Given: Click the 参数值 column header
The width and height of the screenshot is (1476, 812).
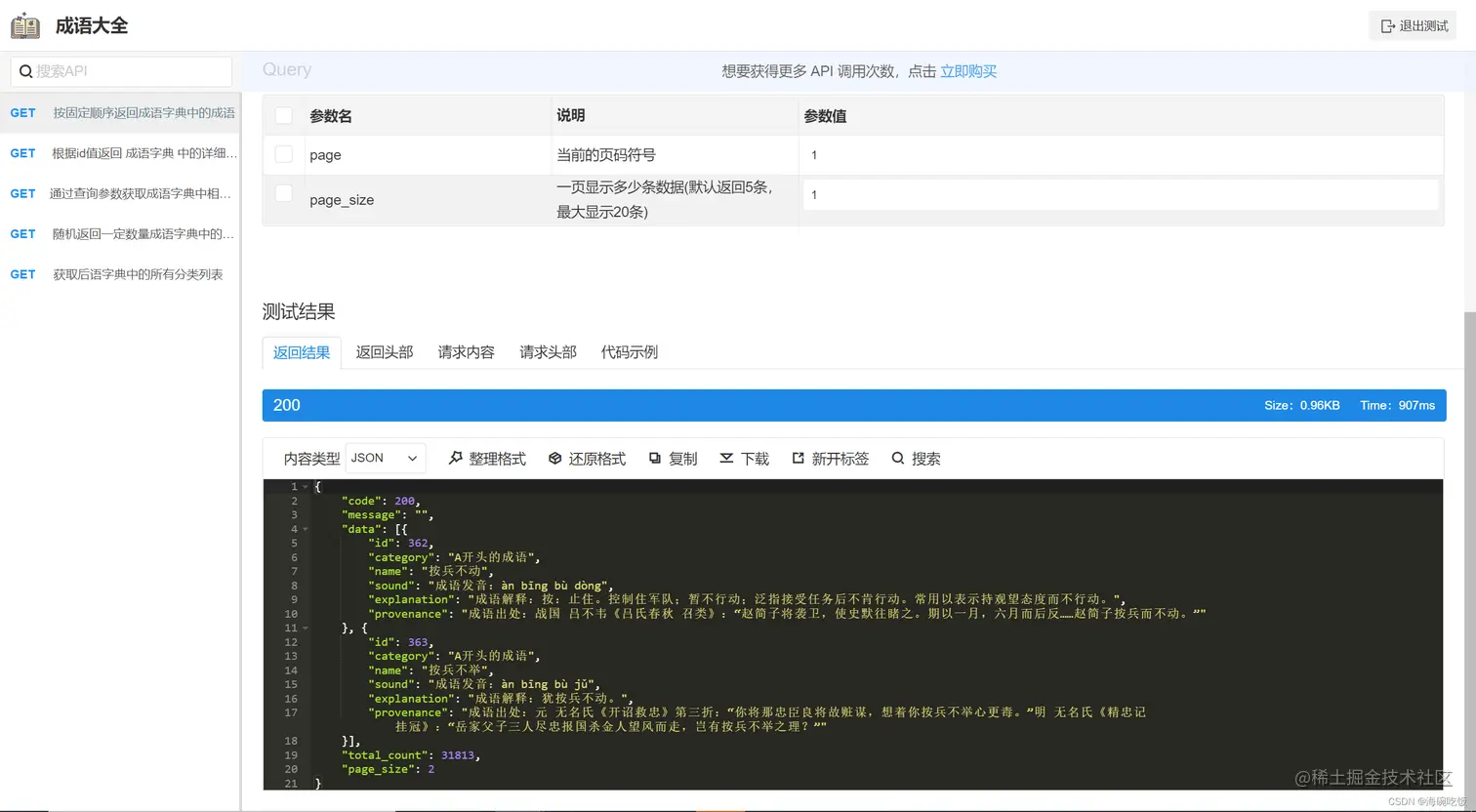Looking at the screenshot, I should coord(825,116).
